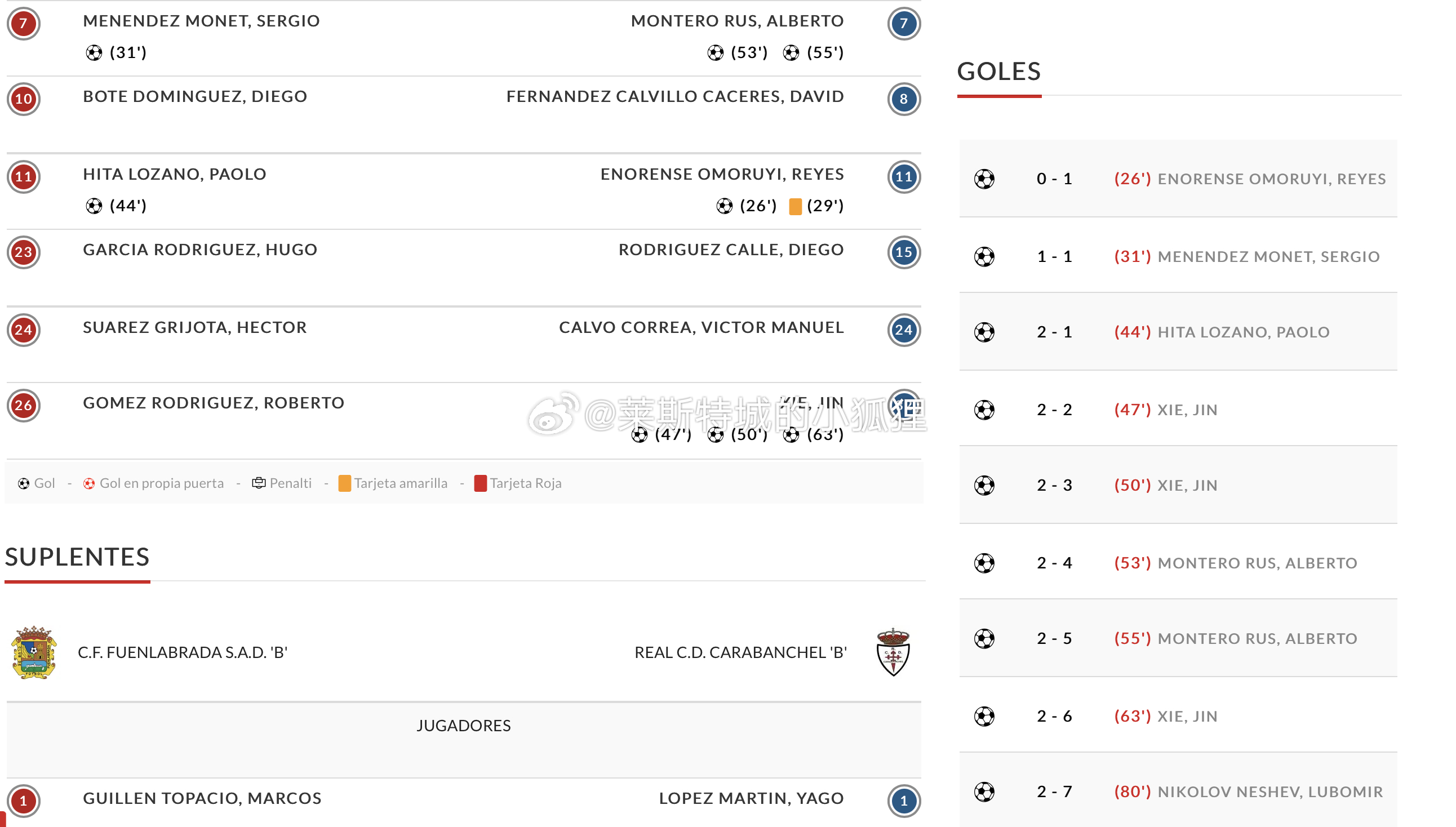Click the ball icon in the 0 - 1 goal row
The height and width of the screenshot is (827, 1456).
[984, 179]
